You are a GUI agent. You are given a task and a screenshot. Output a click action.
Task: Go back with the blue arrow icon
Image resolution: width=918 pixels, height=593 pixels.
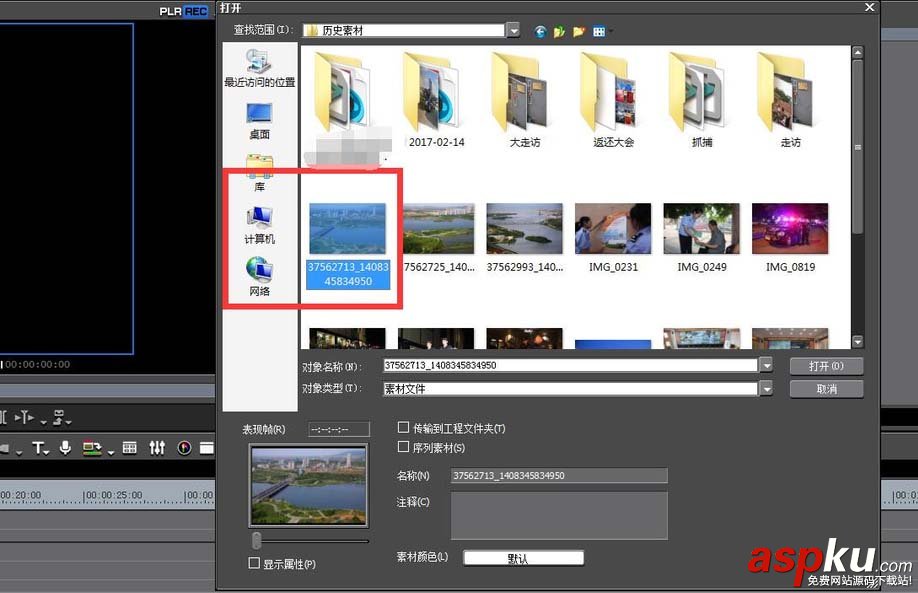click(540, 32)
